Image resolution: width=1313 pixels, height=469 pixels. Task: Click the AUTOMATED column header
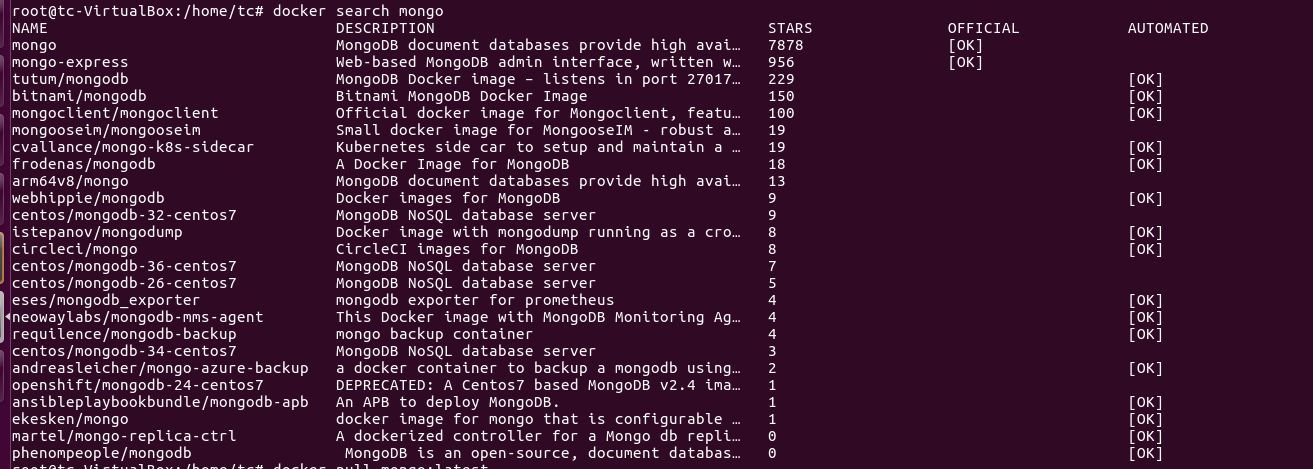pos(1167,28)
